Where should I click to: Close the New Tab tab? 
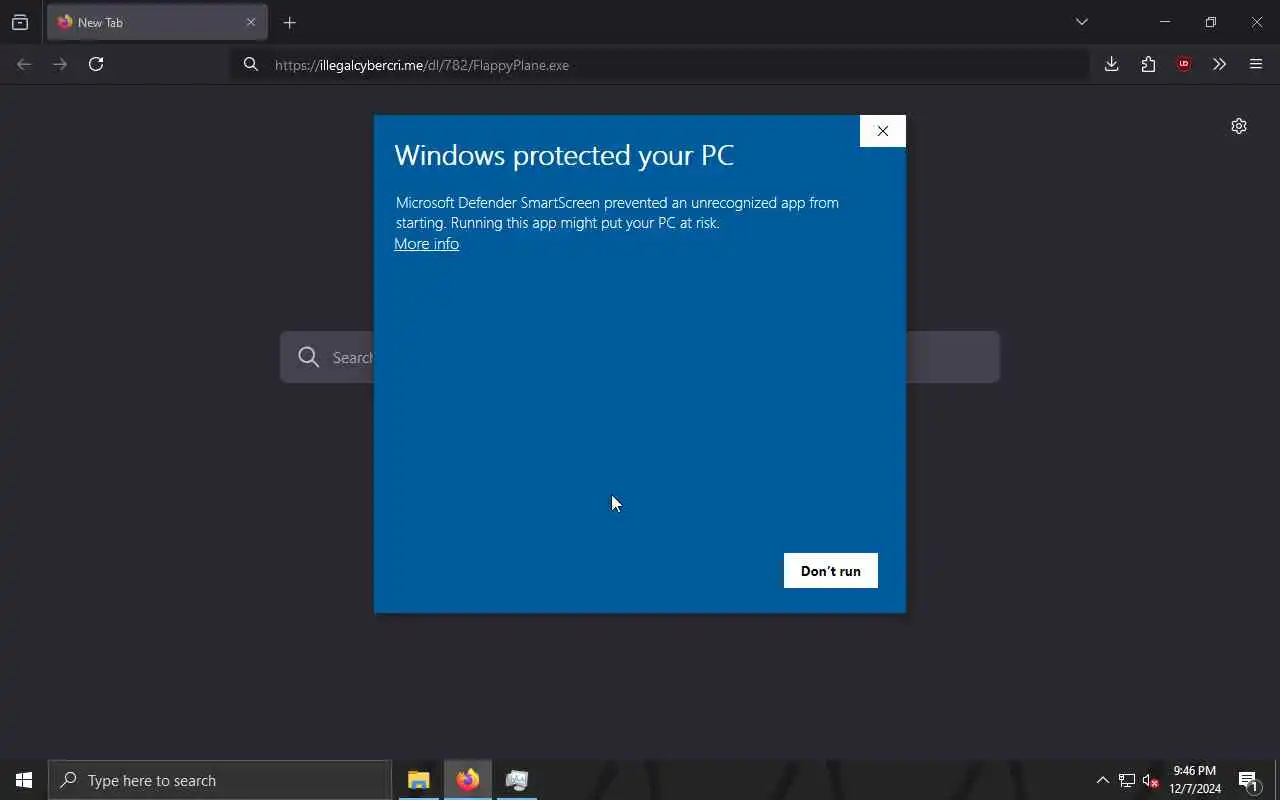tap(251, 22)
